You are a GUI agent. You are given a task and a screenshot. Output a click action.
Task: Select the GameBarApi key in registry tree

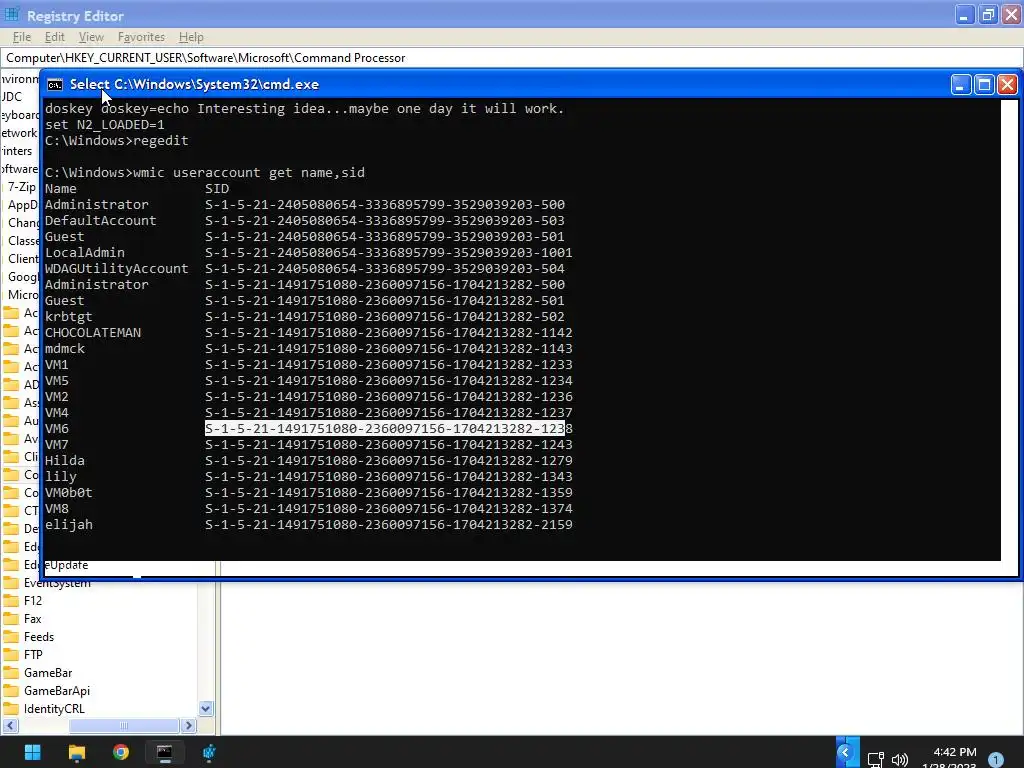[x=57, y=691]
